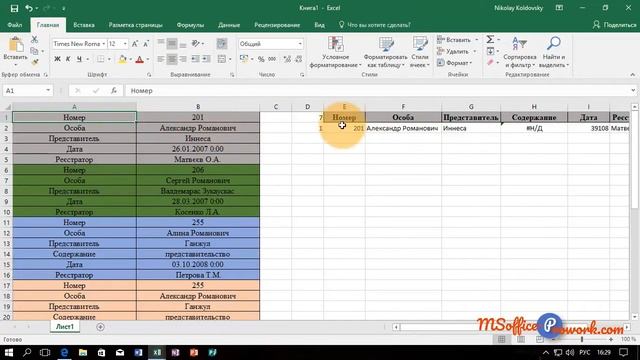This screenshot has height=360, width=640.
Task: Click the Clear eraser icon
Action: coord(490,62)
